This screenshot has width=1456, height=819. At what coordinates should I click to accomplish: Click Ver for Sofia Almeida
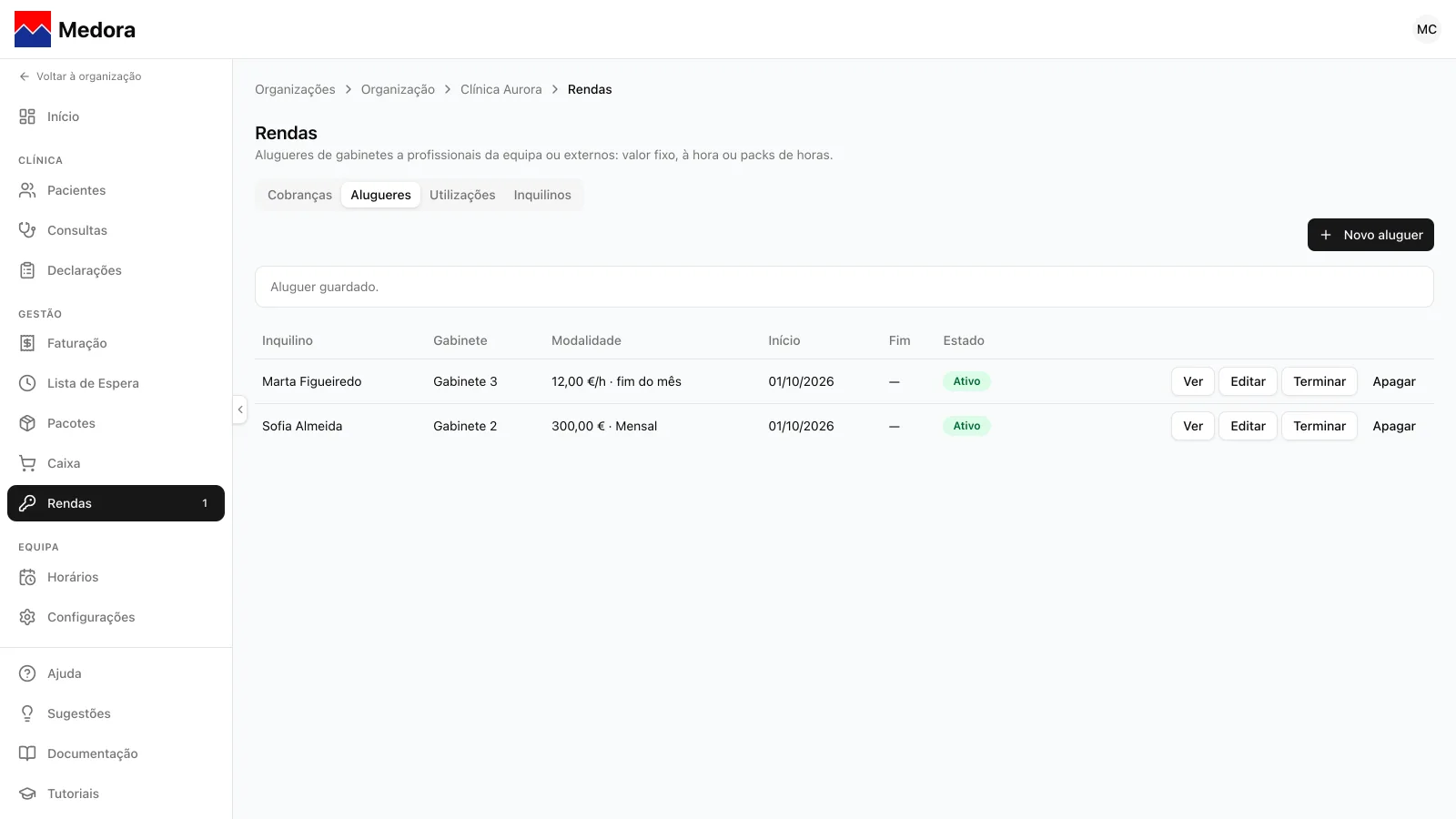(x=1193, y=426)
